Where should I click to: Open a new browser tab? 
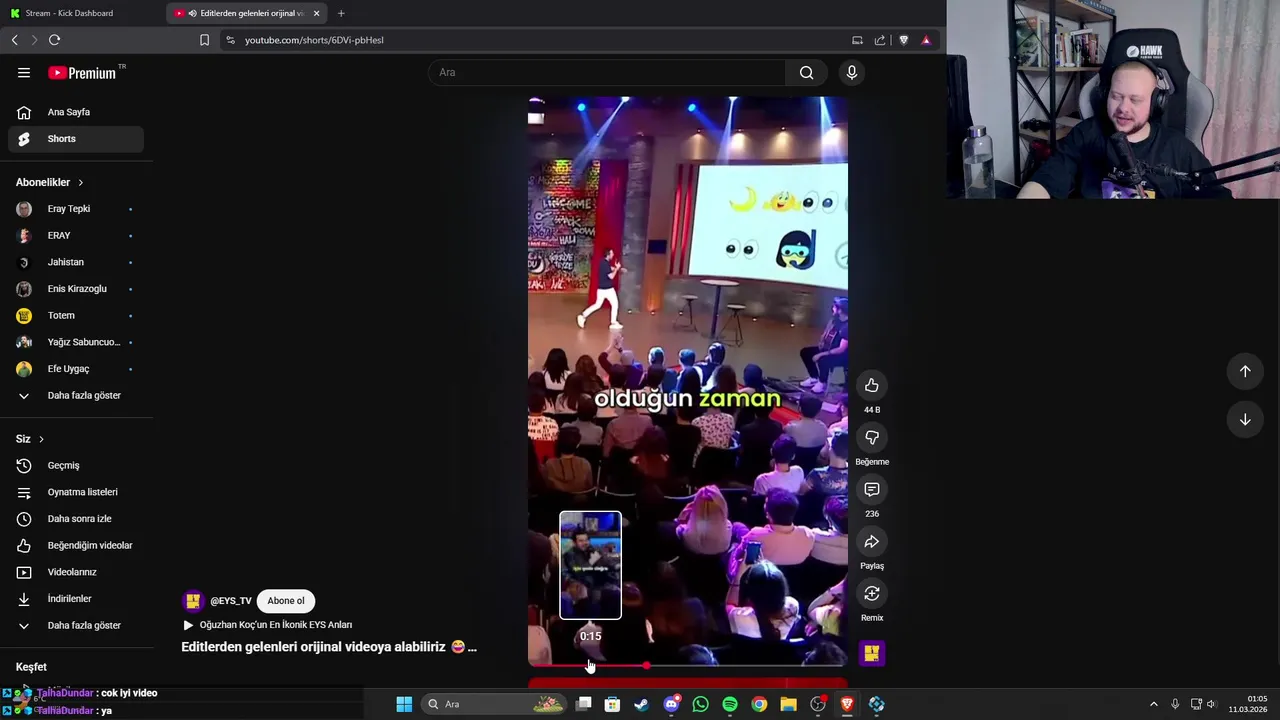[x=341, y=13]
